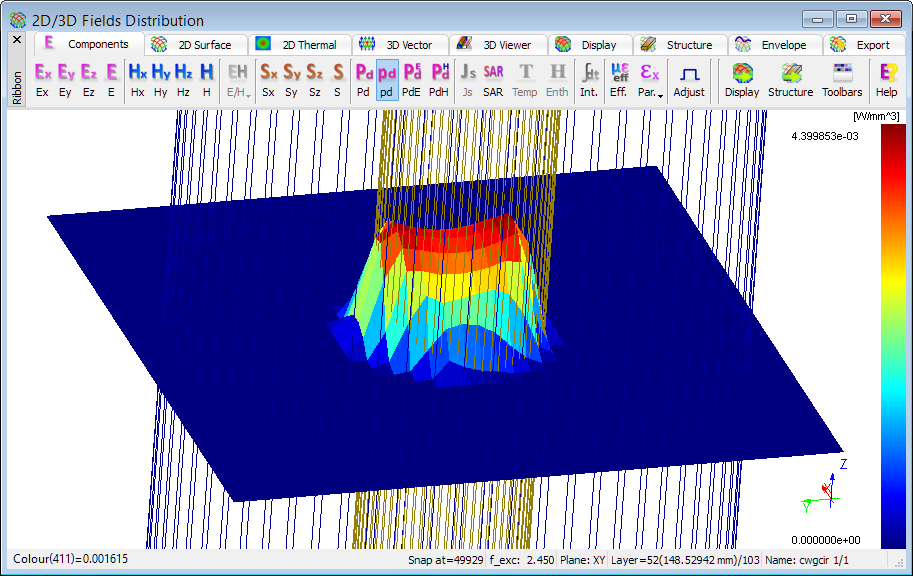
Task: Click the SAR distribution icon
Action: tap(493, 79)
